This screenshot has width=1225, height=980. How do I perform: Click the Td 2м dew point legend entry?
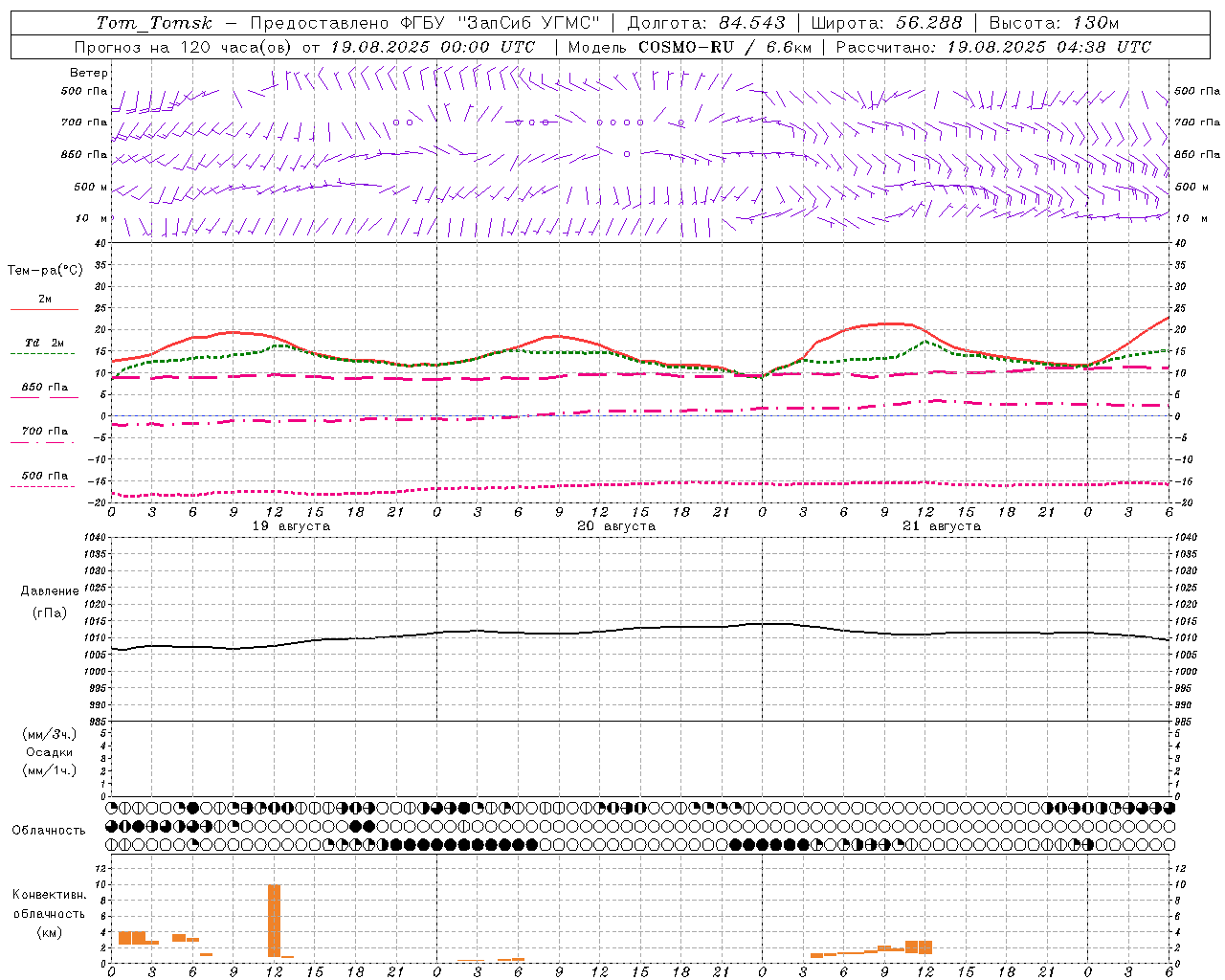(x=44, y=346)
